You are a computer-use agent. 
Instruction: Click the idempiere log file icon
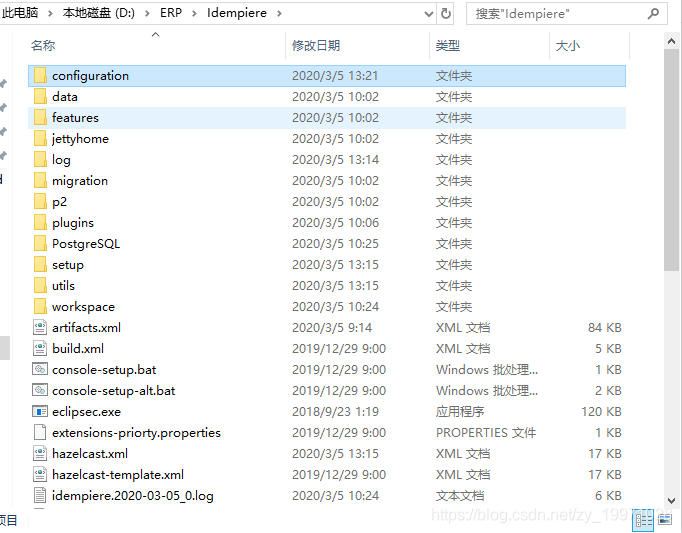click(40, 495)
